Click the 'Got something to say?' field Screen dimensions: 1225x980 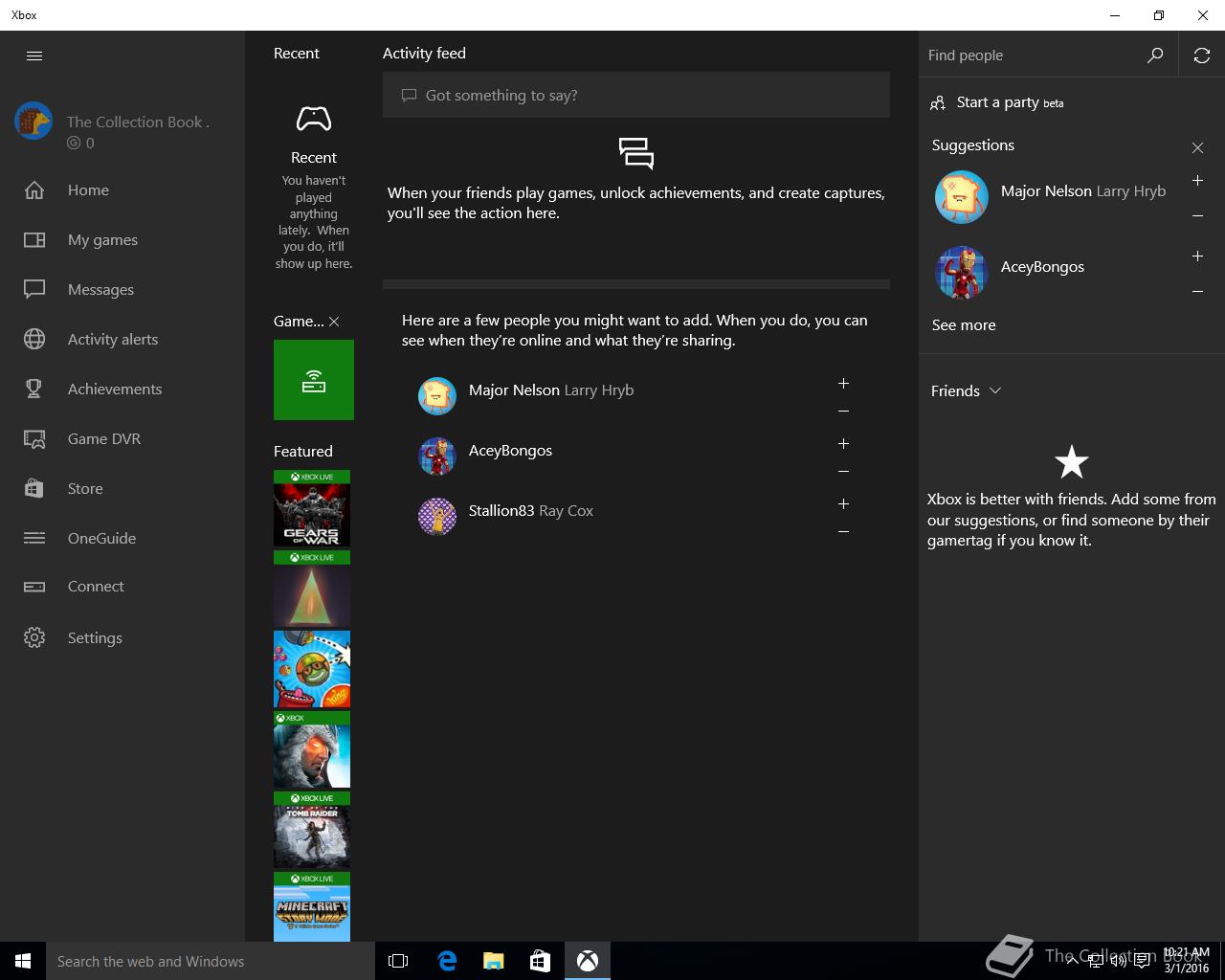click(x=636, y=95)
